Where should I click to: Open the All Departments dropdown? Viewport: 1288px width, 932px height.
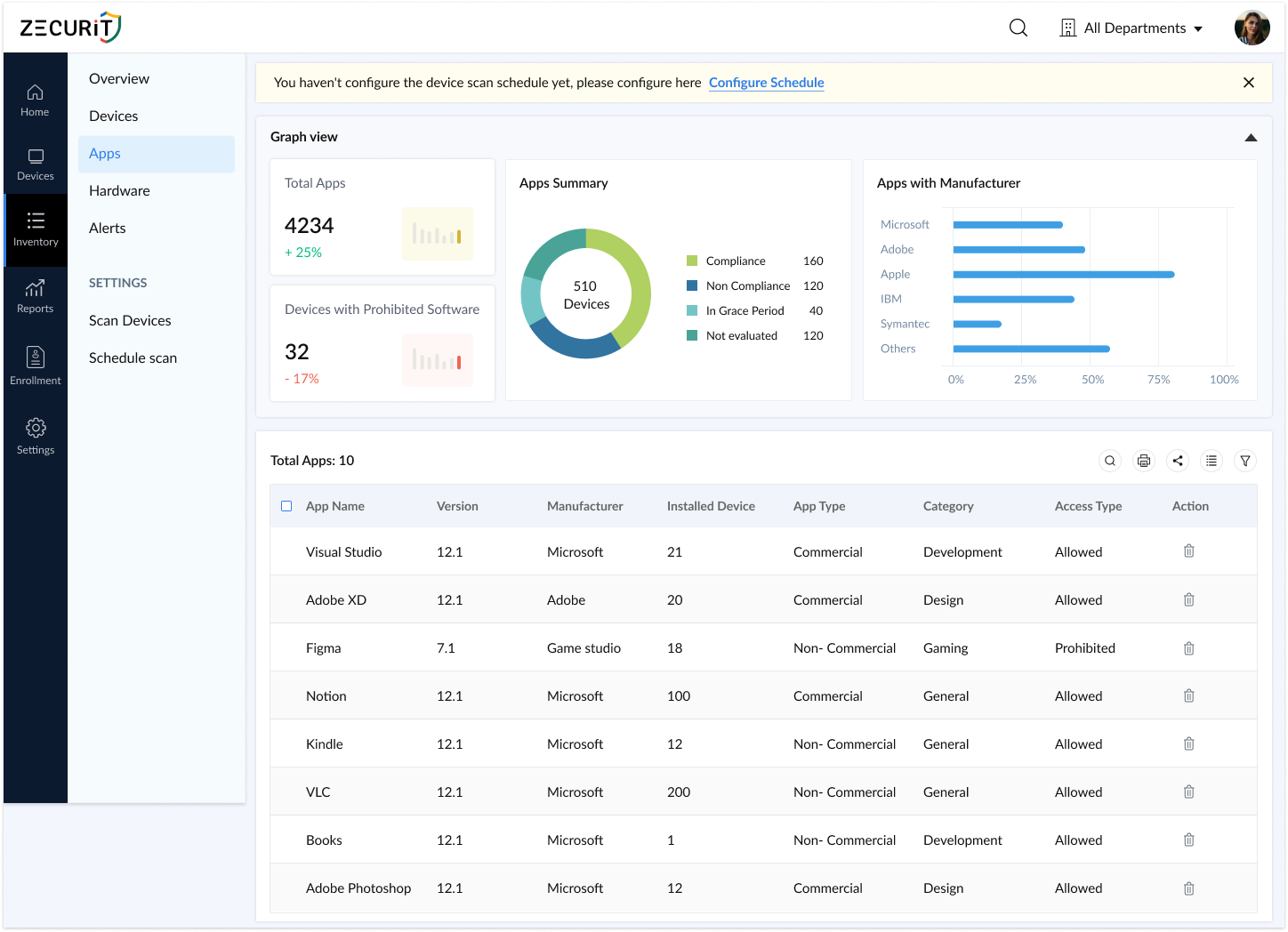coord(1131,28)
